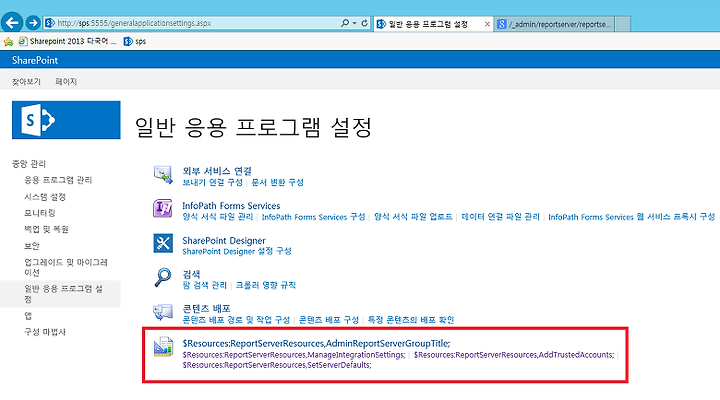This screenshot has width=720, height=400.
Task: Open 응용 프로그램 관리 in sidebar
Action: 58,180
